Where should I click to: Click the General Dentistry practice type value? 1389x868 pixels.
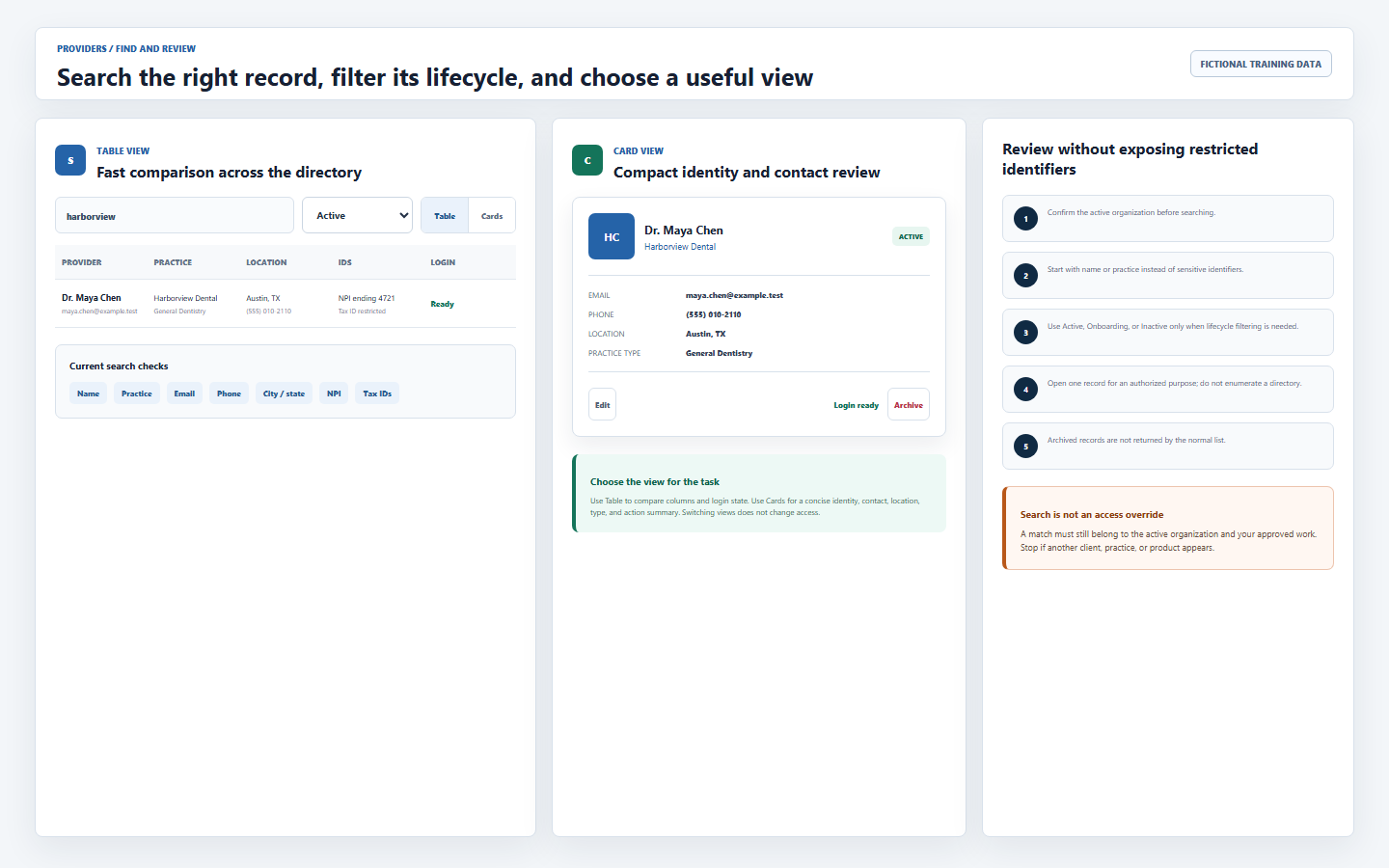[720, 353]
